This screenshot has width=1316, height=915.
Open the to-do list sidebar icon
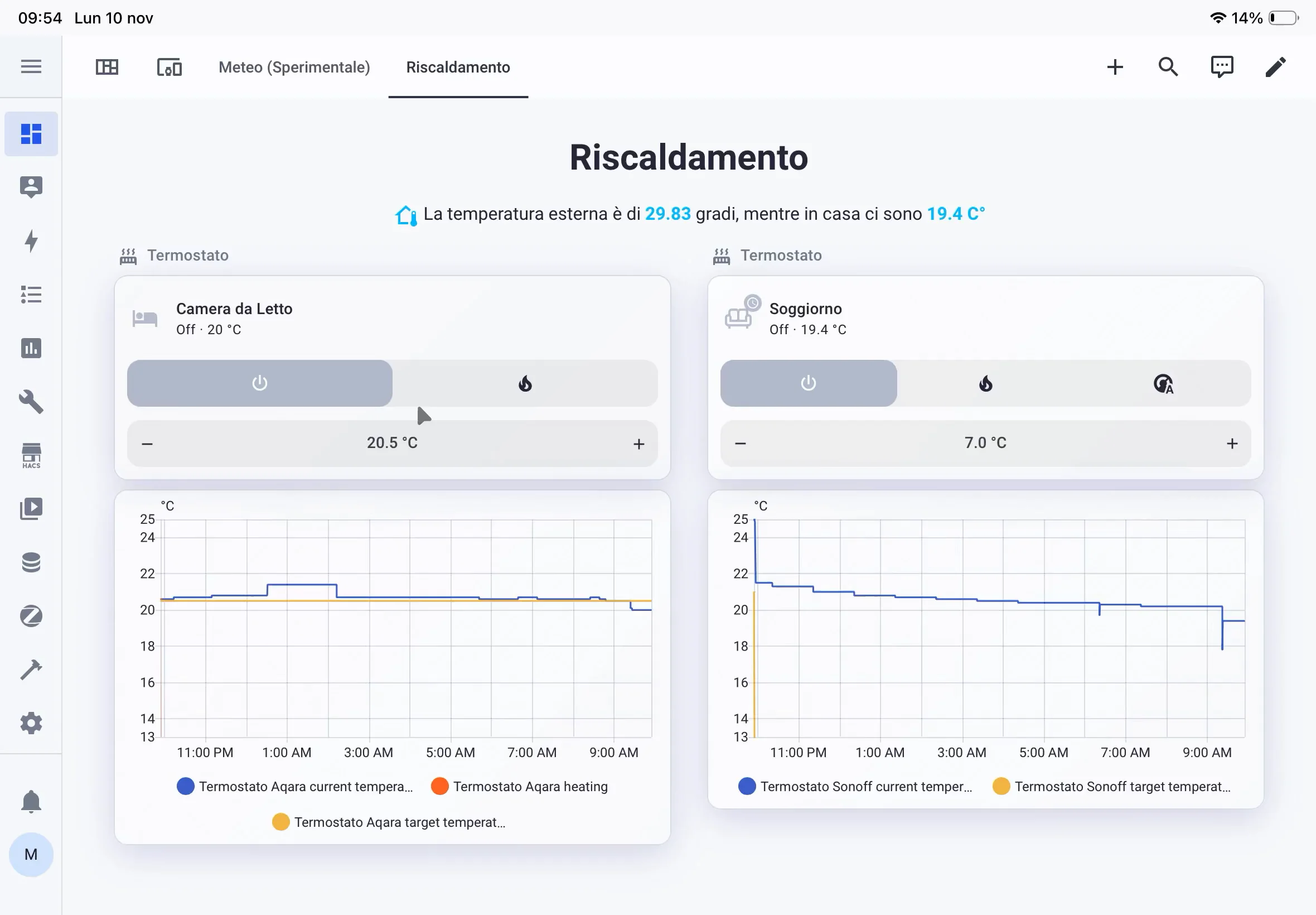(31, 295)
